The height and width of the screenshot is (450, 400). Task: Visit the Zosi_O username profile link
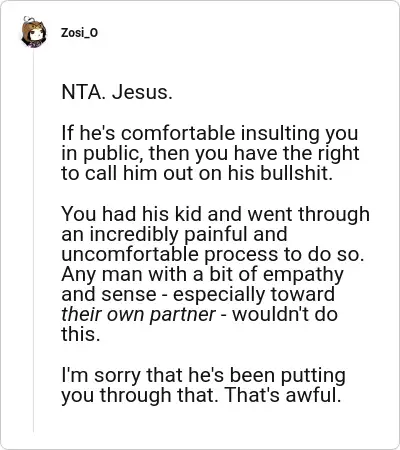[x=79, y=33]
